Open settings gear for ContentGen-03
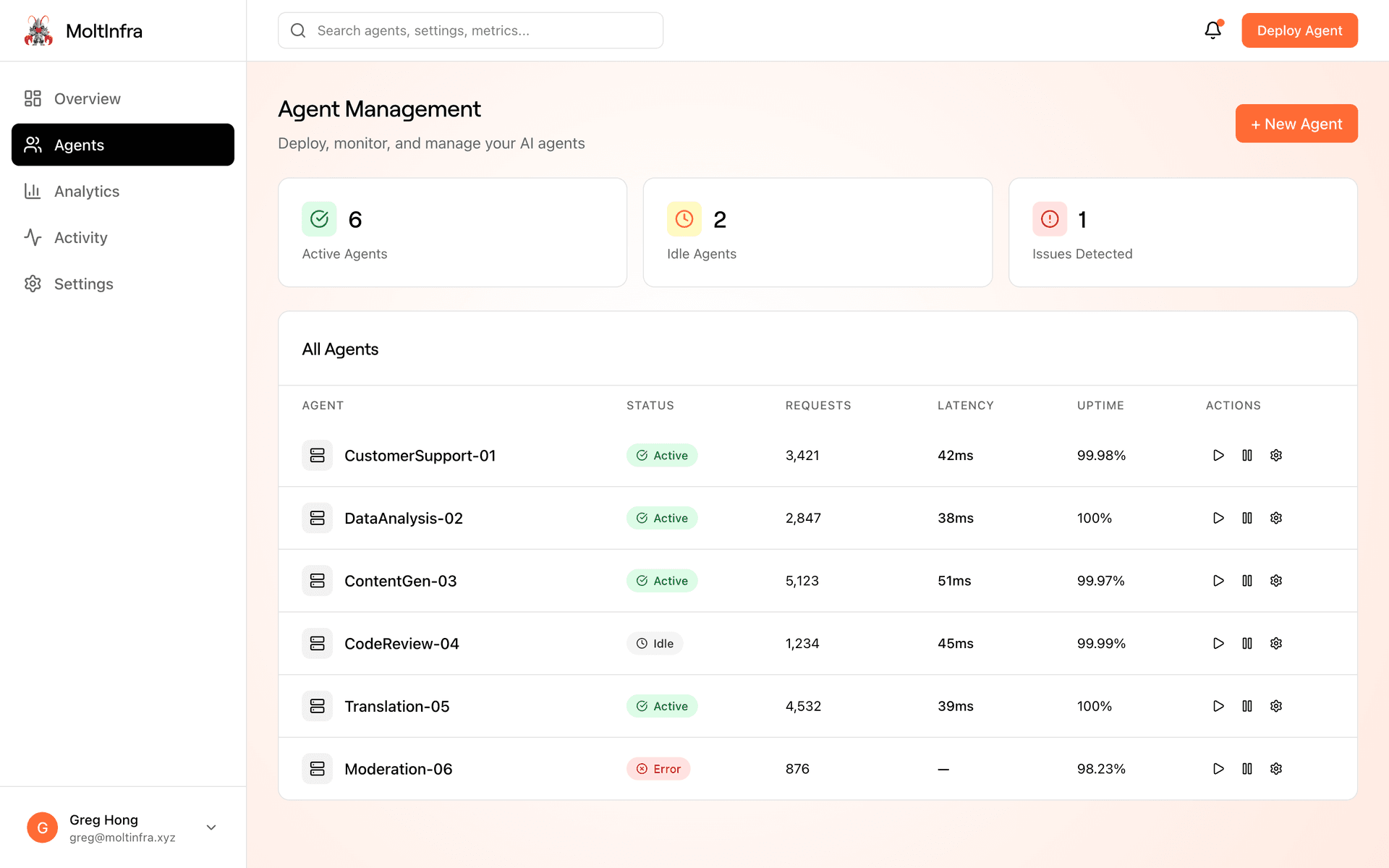The image size is (1389, 868). [1276, 581]
